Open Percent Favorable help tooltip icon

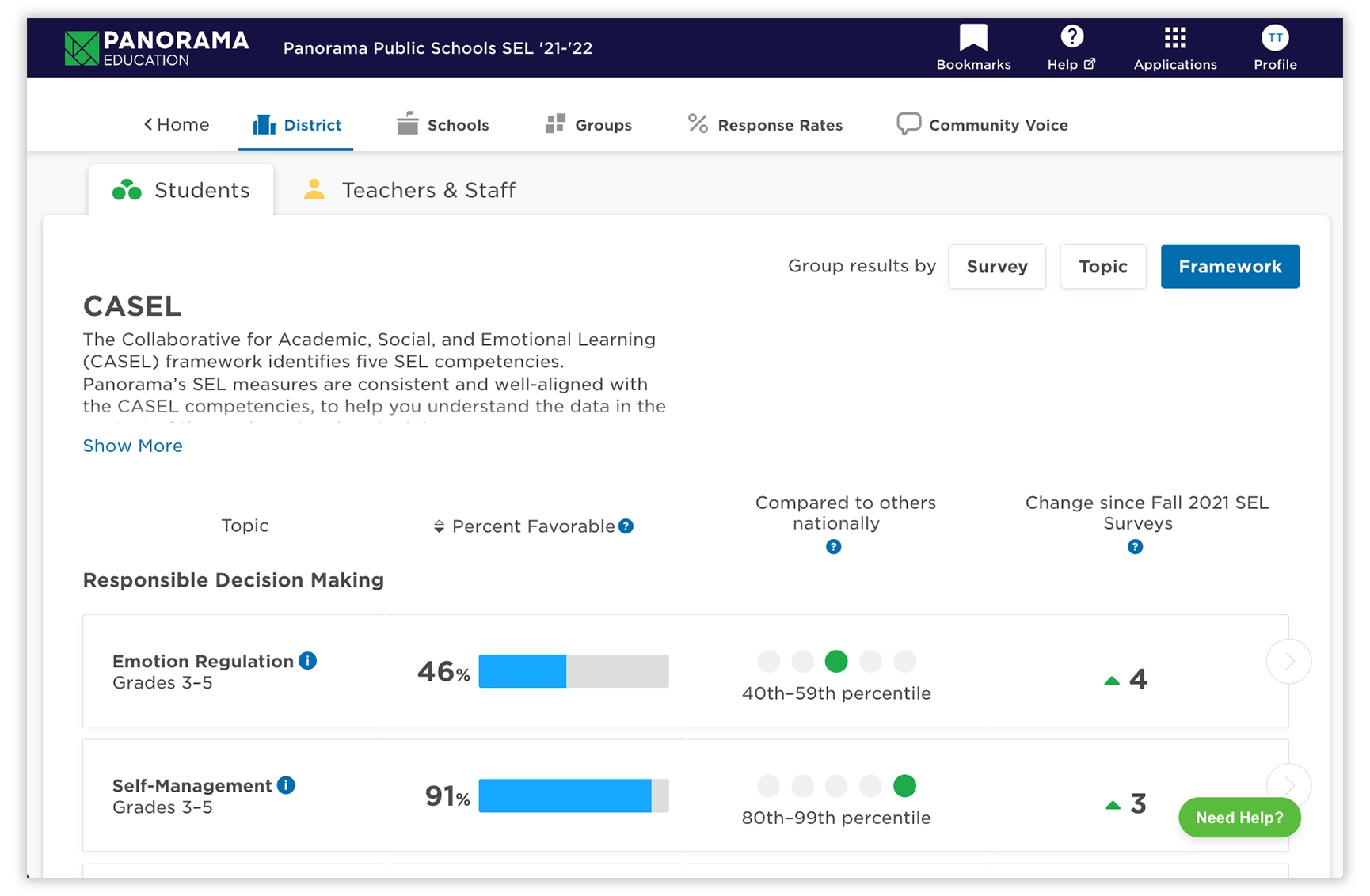[x=626, y=526]
